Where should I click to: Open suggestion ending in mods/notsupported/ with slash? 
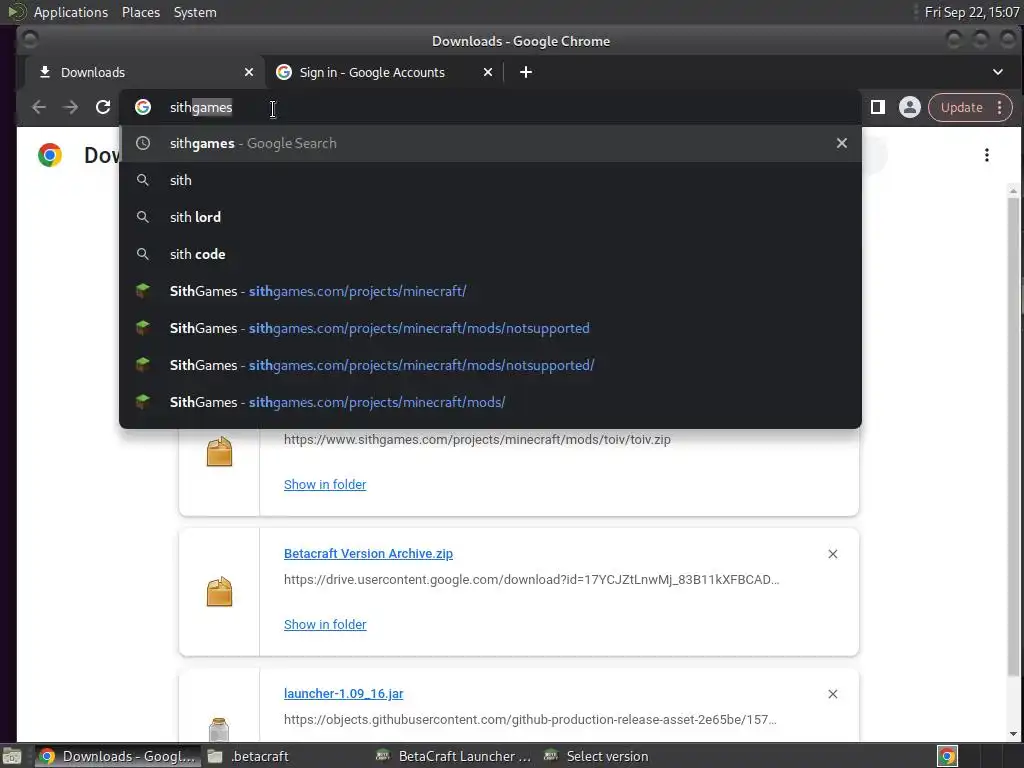pos(490,365)
